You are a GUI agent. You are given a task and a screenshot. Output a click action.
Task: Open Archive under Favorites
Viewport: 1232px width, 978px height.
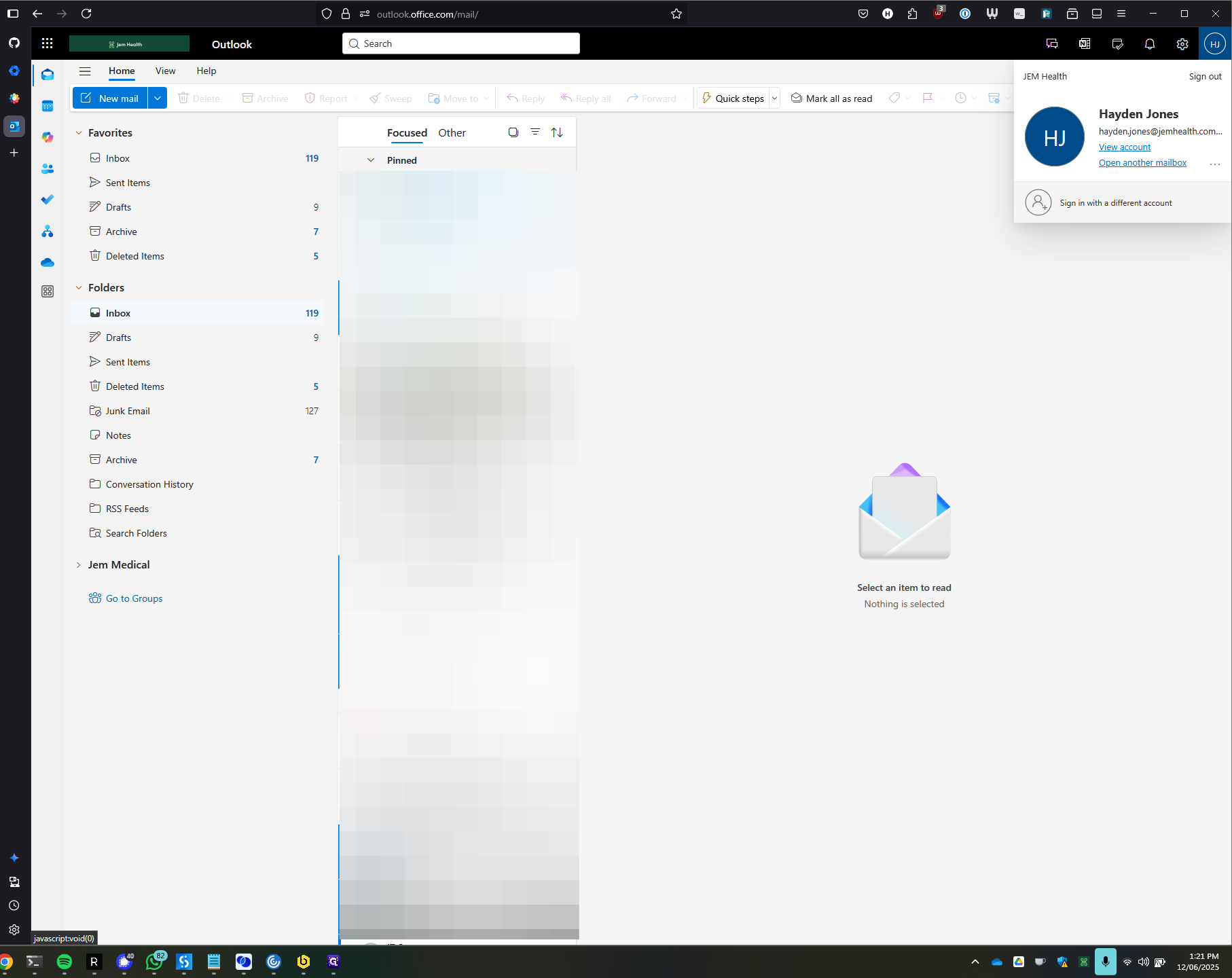(197, 232)
